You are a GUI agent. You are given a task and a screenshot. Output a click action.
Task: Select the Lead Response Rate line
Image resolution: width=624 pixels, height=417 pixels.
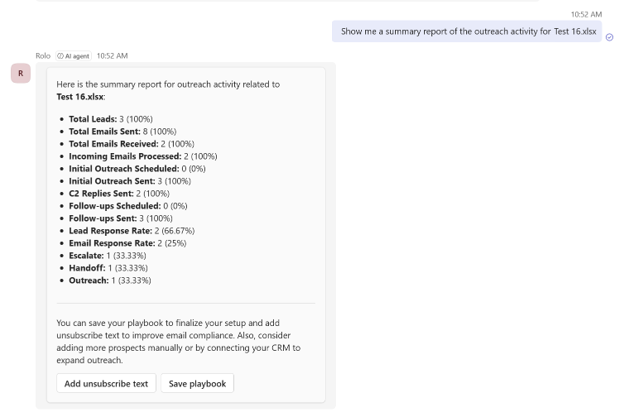pyautogui.click(x=132, y=230)
